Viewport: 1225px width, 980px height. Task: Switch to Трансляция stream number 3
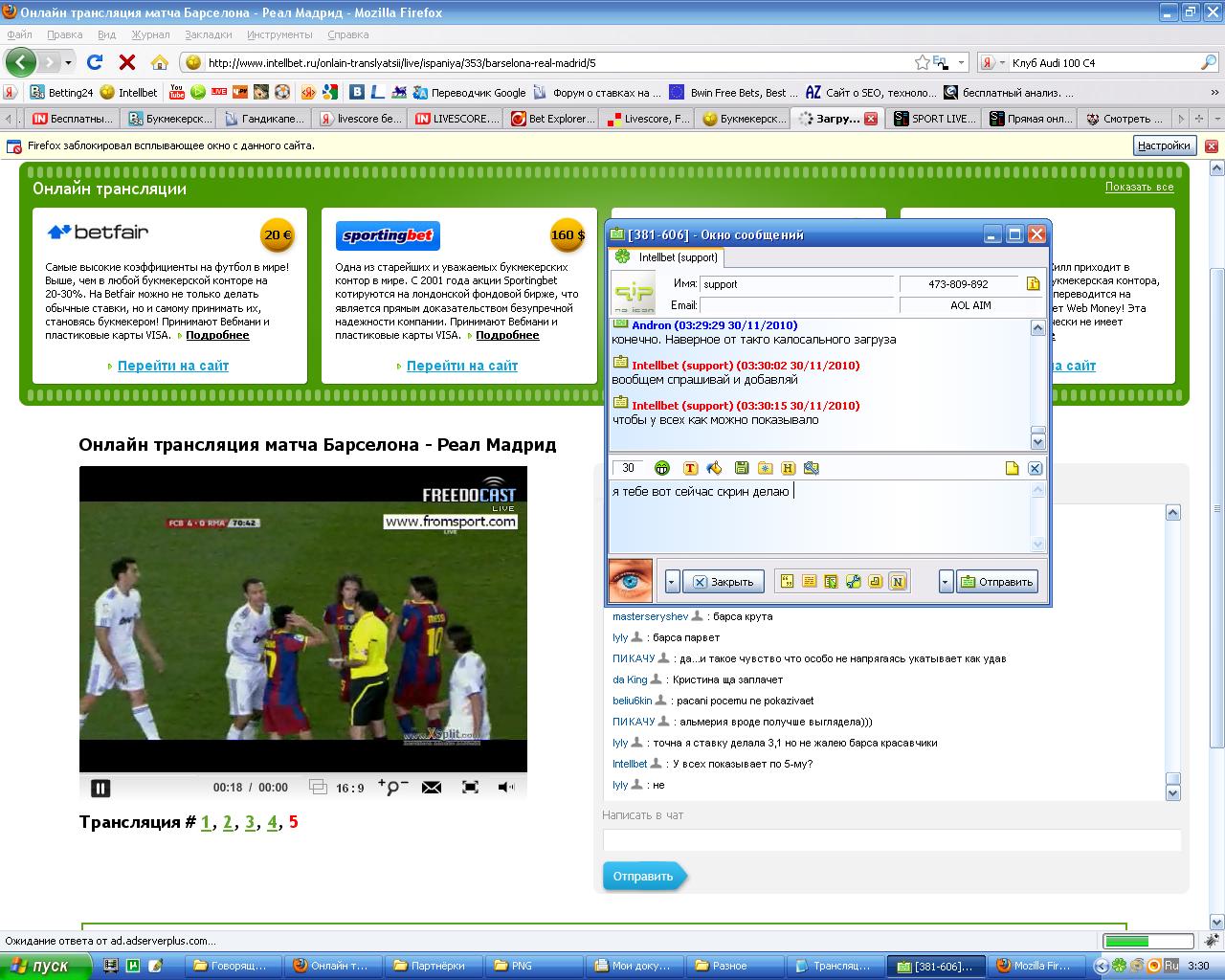coord(250,822)
